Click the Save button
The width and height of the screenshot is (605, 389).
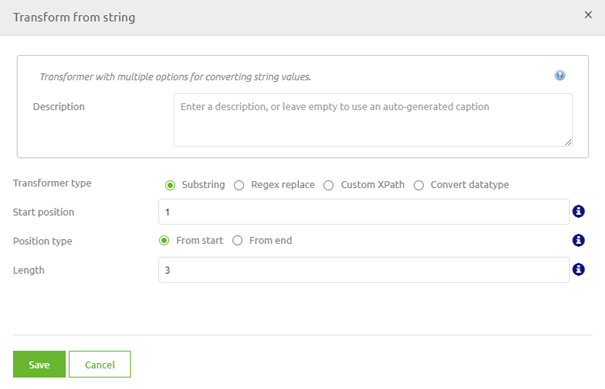coord(39,364)
